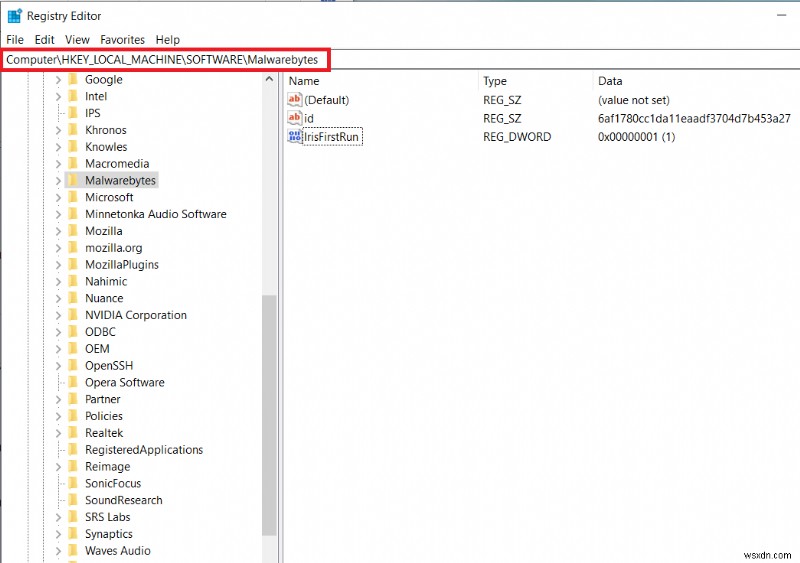Click the Registry Editor app icon in title bar
Image resolution: width=800 pixels, height=563 pixels.
click(14, 16)
